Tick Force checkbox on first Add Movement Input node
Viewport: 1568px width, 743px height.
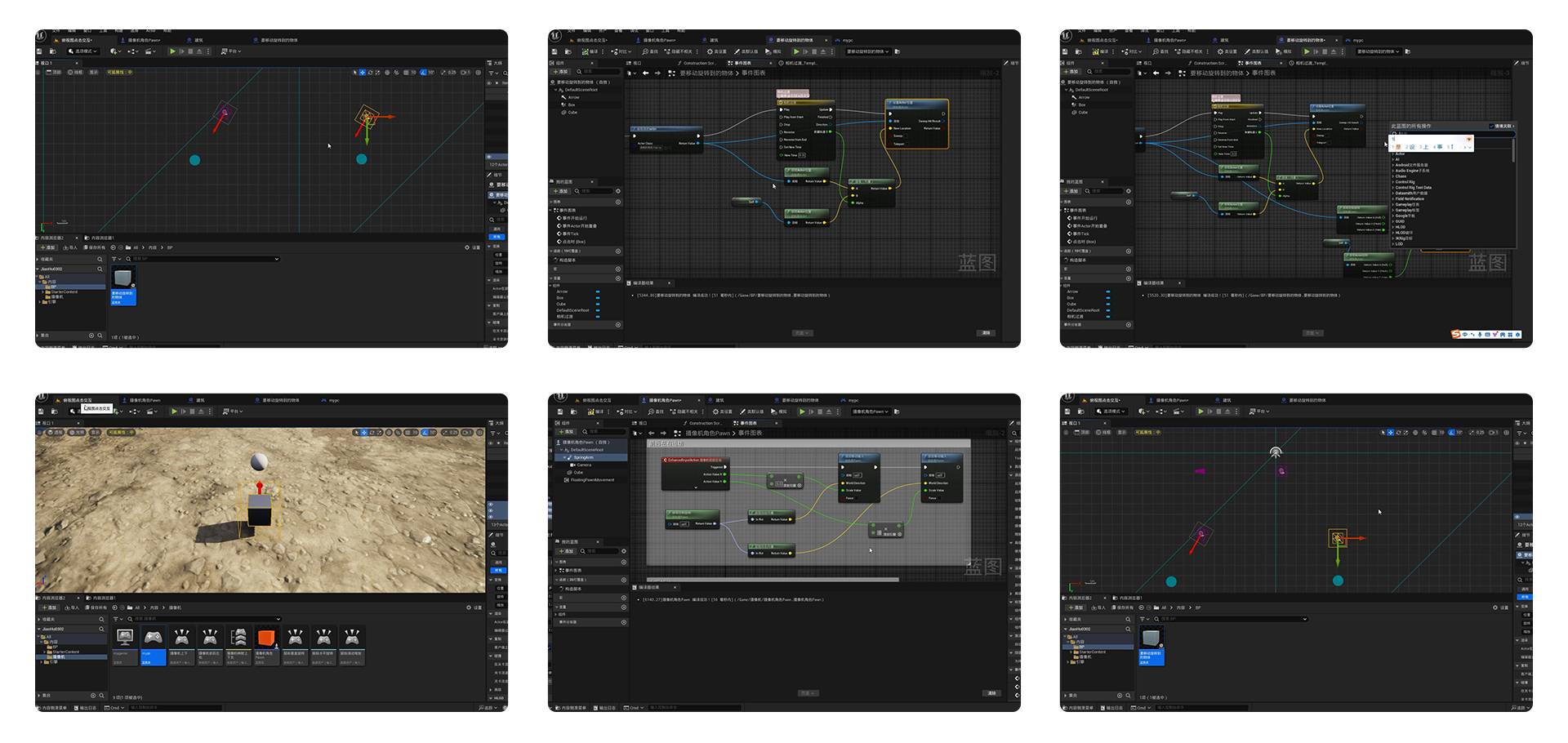[x=857, y=498]
